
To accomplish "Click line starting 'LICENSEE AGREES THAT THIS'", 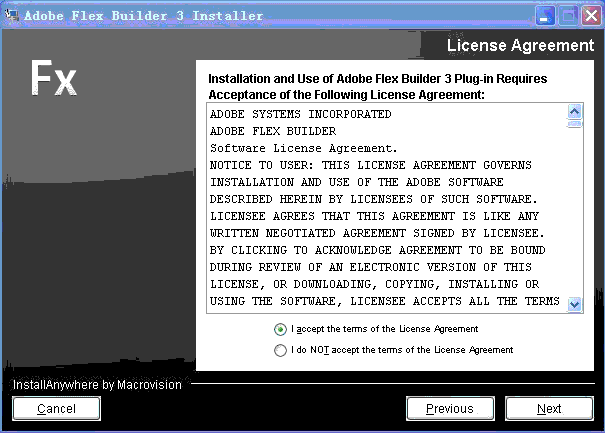I will [374, 216].
